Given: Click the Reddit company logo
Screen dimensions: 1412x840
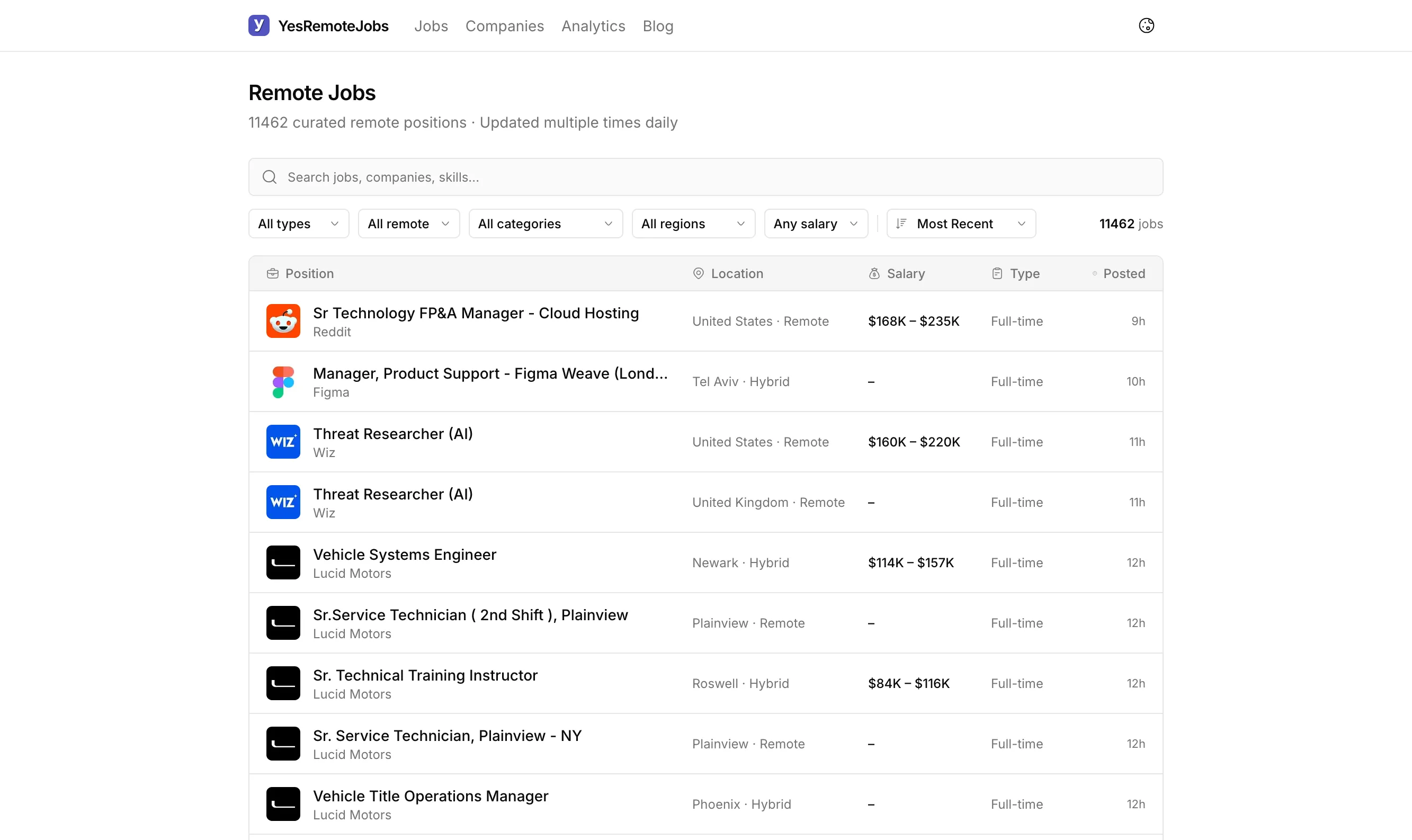Looking at the screenshot, I should (283, 321).
